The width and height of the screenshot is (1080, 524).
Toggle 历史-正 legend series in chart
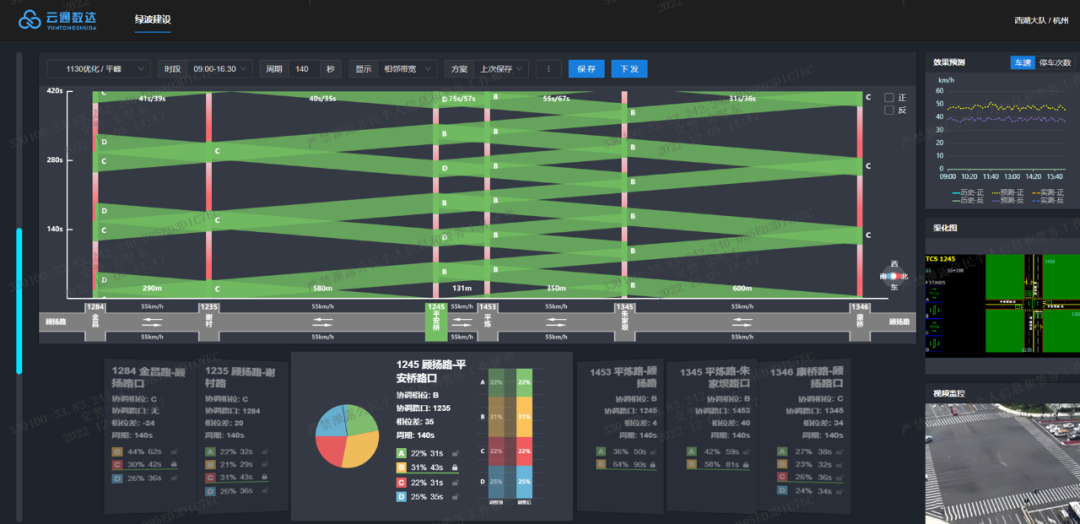tap(966, 192)
